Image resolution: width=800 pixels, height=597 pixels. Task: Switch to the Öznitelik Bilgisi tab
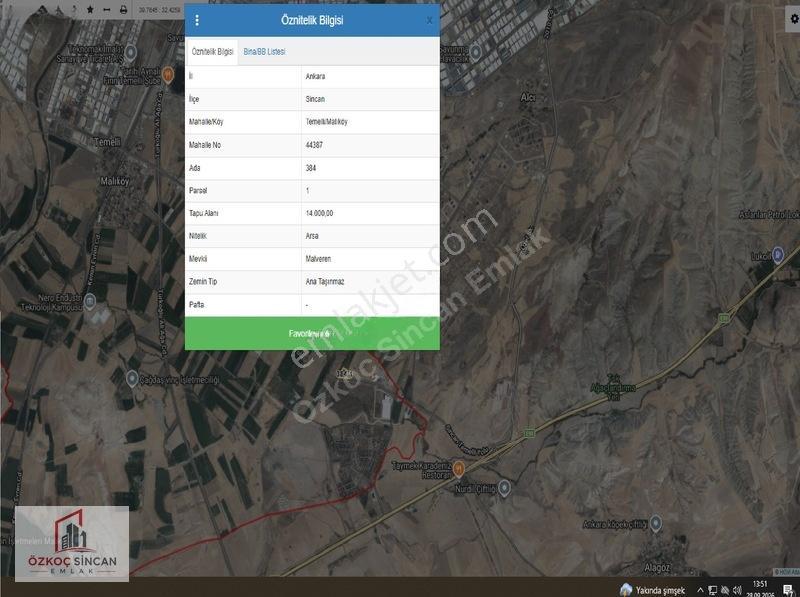click(x=212, y=52)
